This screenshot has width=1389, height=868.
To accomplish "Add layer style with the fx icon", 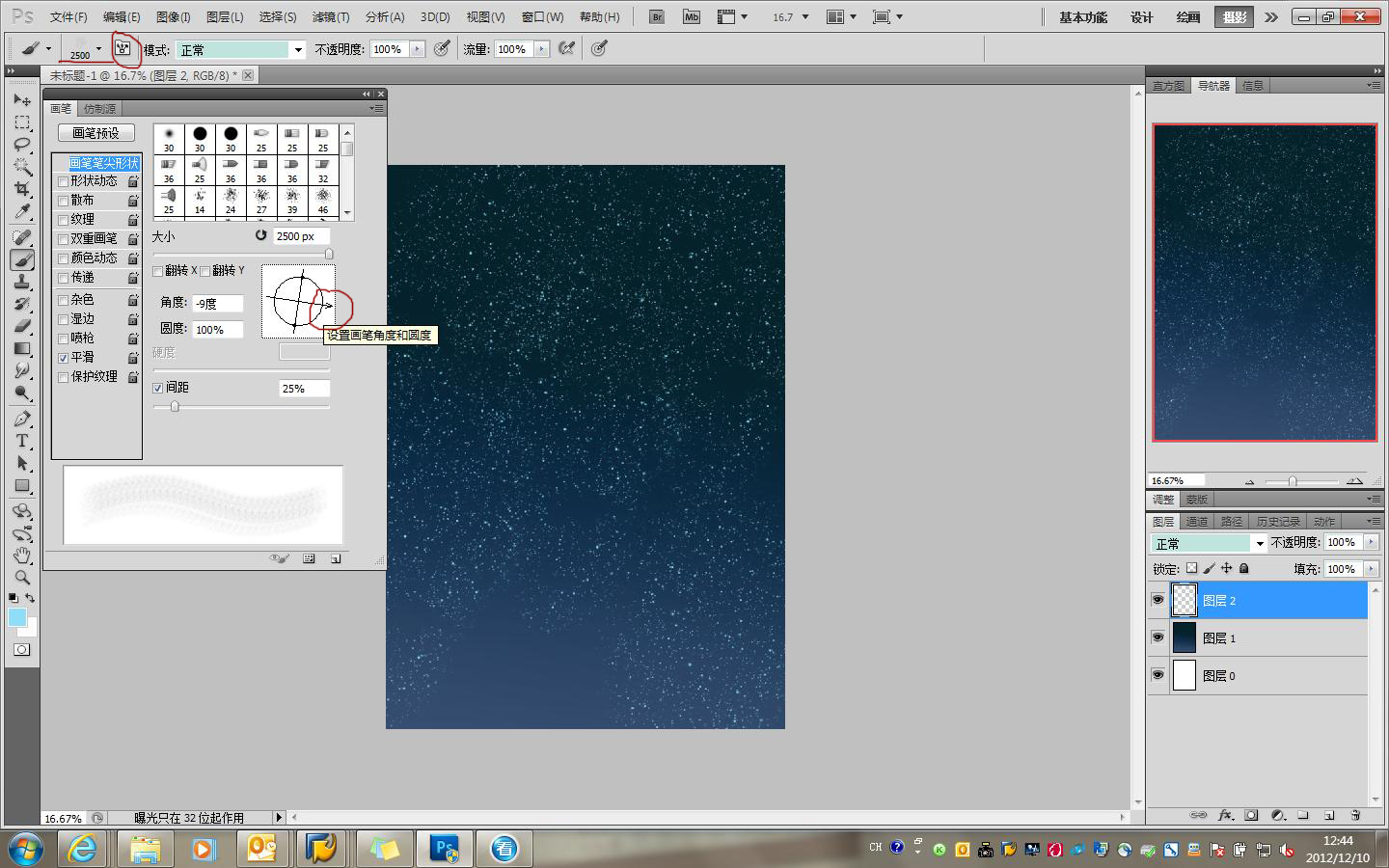I will (x=1226, y=815).
